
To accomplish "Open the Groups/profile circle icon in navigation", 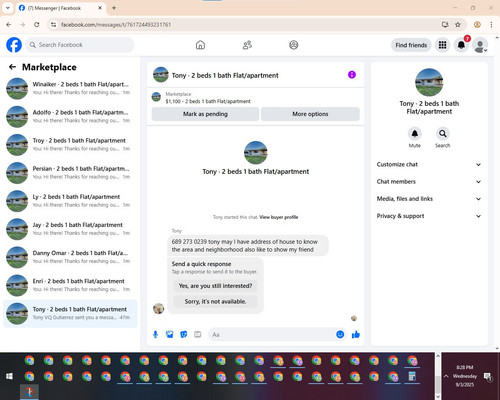I will [294, 45].
